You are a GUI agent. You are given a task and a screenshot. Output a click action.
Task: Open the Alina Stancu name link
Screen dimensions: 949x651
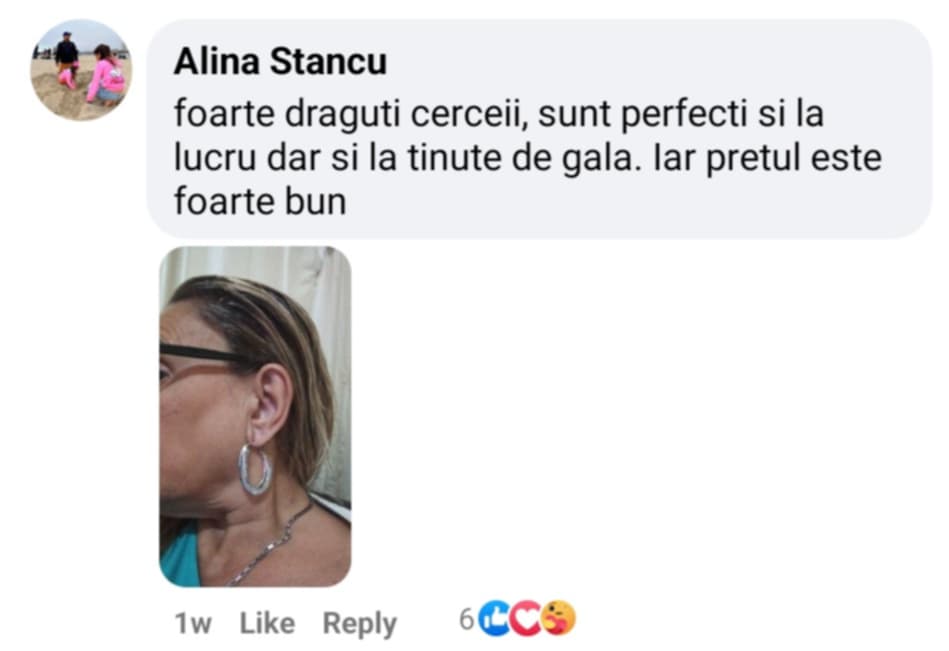pyautogui.click(x=280, y=61)
